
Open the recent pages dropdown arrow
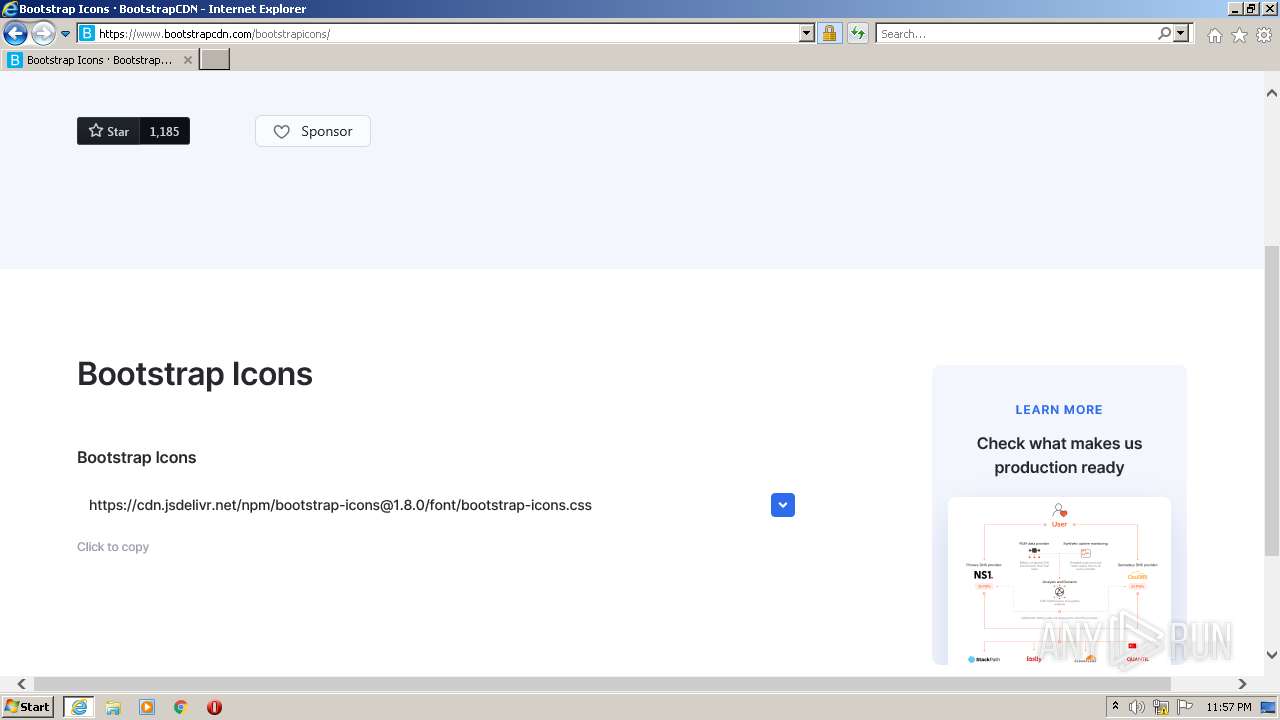[x=66, y=34]
